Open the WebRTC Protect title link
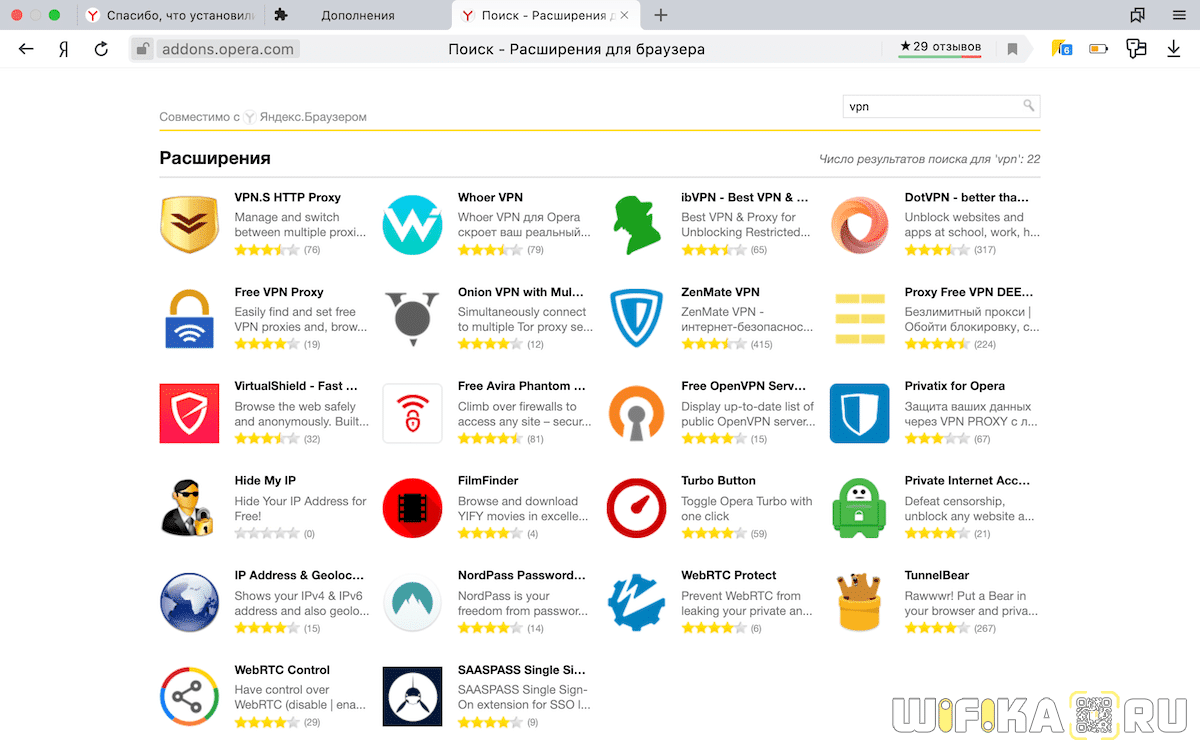This screenshot has width=1200, height=750. [728, 575]
